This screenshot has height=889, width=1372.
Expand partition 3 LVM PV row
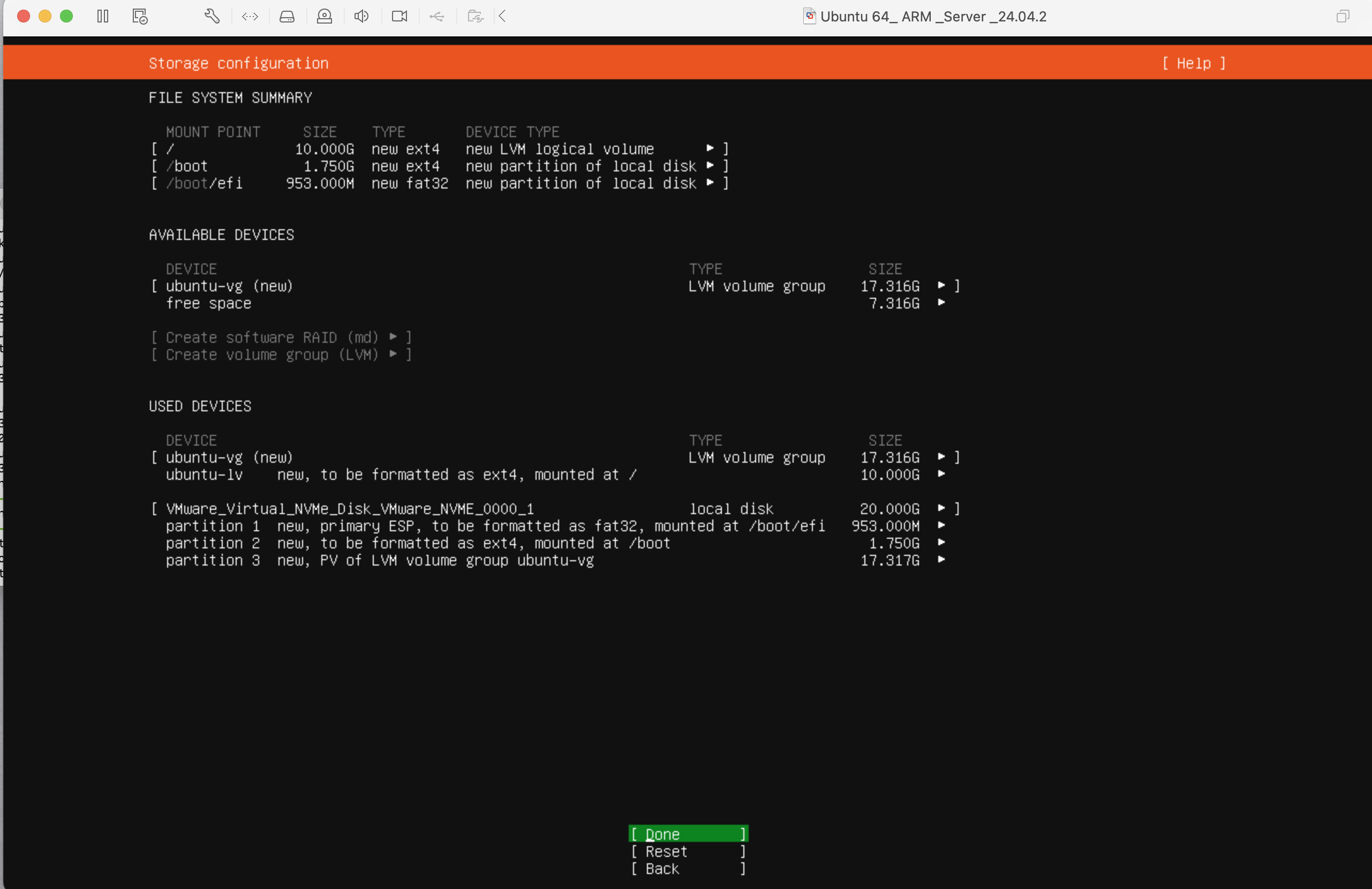click(556, 560)
